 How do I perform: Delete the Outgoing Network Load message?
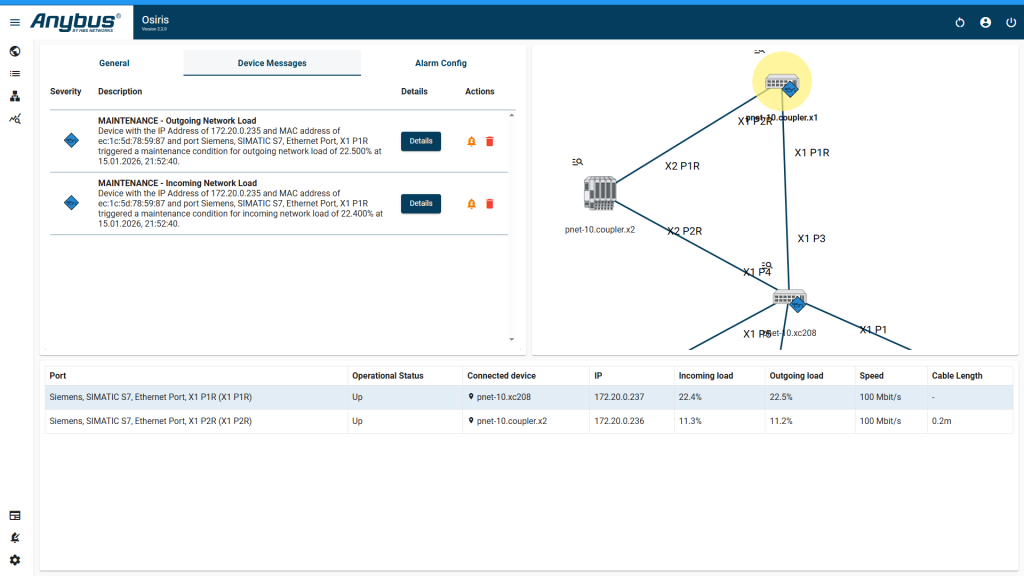coord(490,141)
